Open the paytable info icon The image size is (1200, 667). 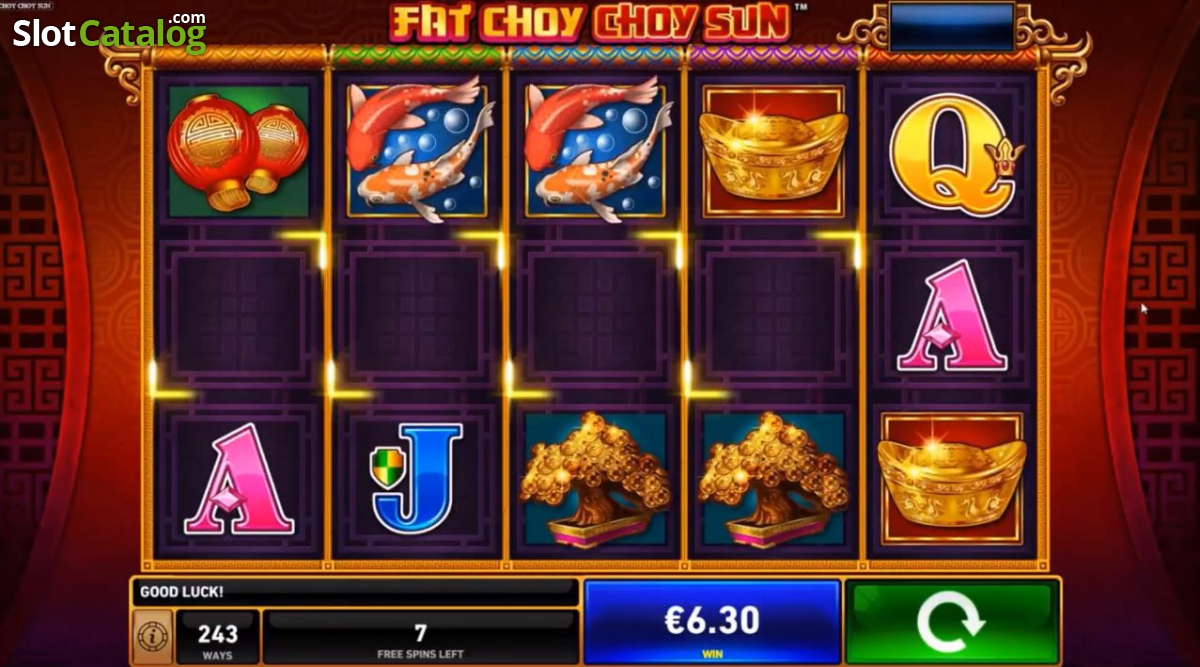tap(150, 636)
